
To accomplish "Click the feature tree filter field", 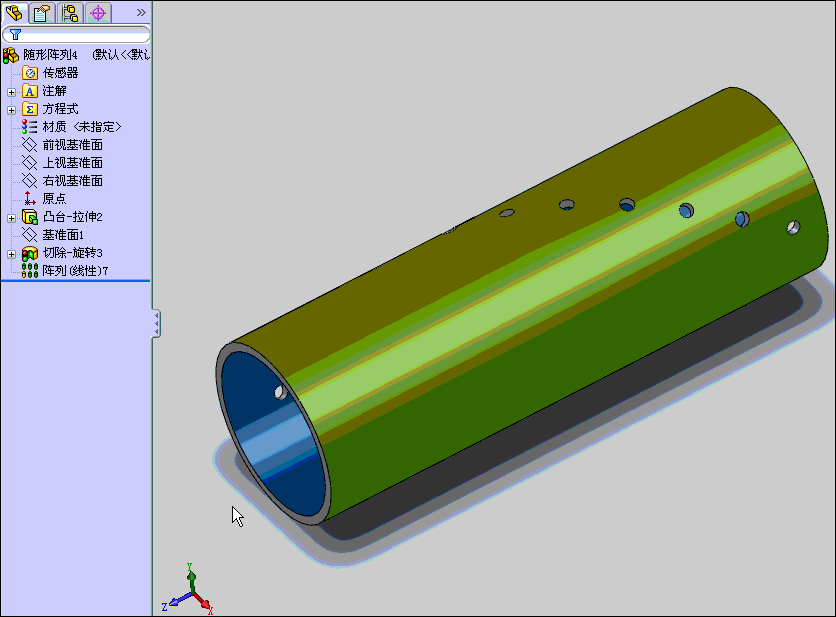I will 76,35.
